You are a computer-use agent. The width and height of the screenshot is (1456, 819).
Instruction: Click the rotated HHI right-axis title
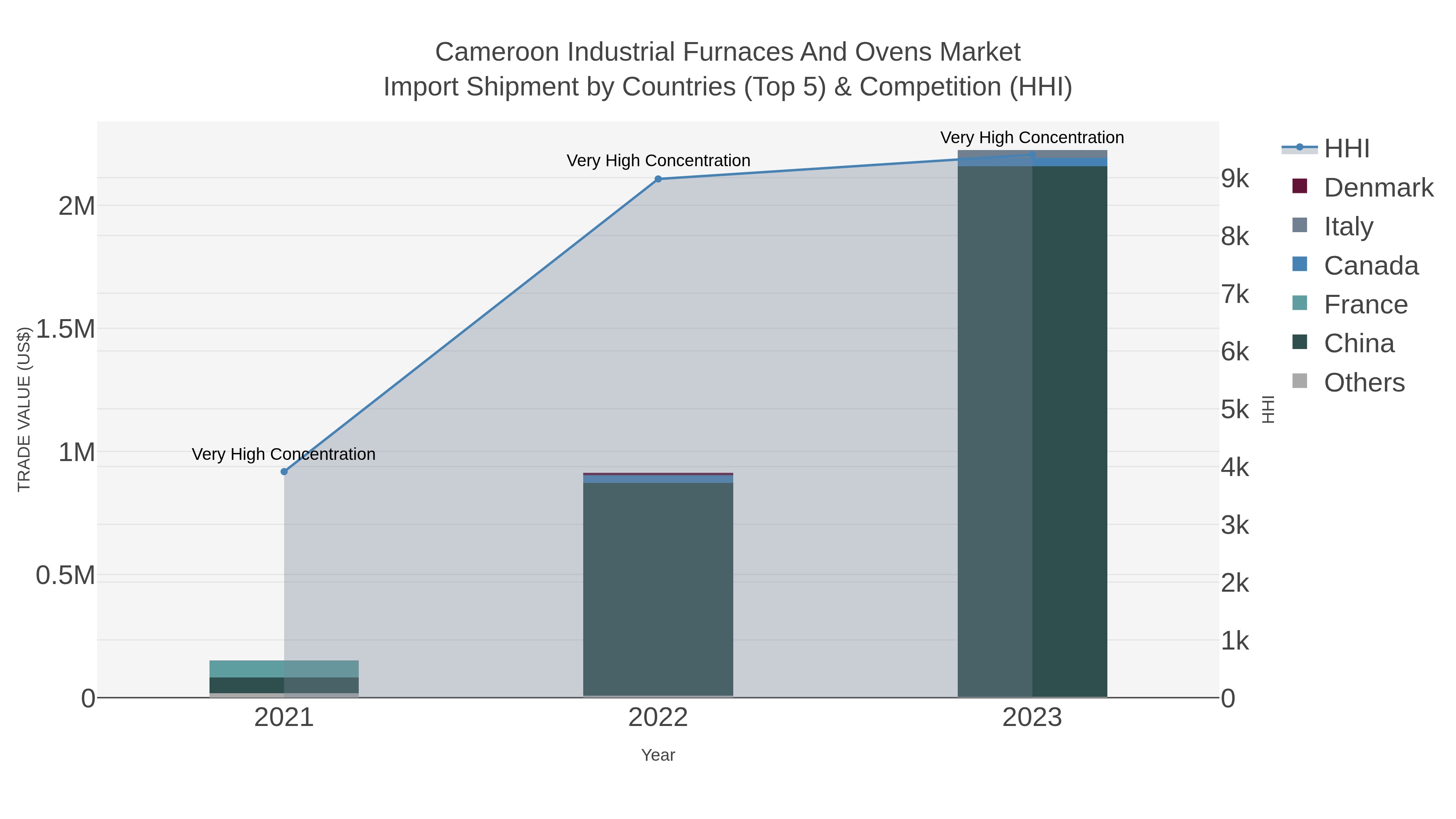[1268, 409]
